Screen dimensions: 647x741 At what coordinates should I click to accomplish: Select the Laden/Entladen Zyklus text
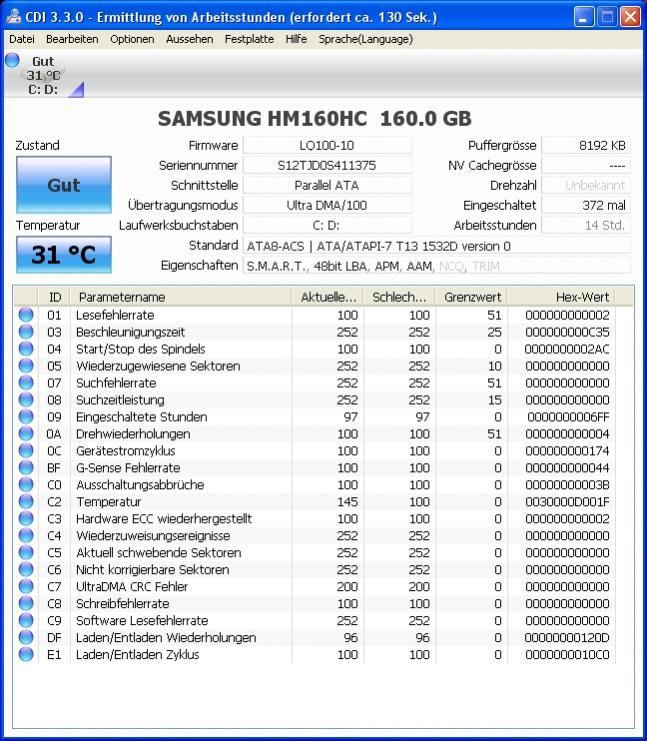click(138, 655)
